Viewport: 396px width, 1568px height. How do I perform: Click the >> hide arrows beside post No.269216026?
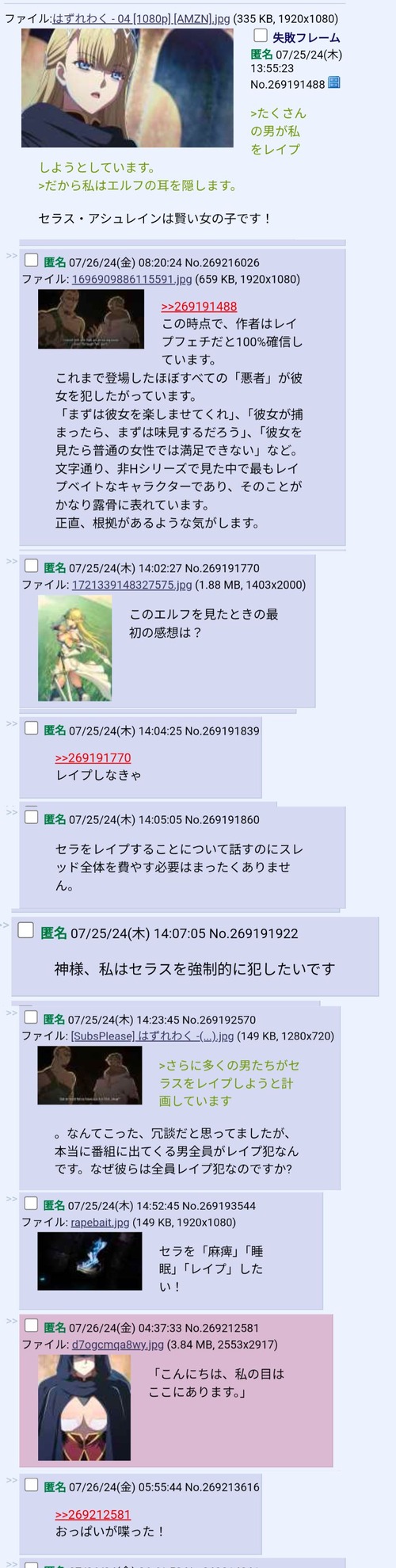(x=12, y=256)
